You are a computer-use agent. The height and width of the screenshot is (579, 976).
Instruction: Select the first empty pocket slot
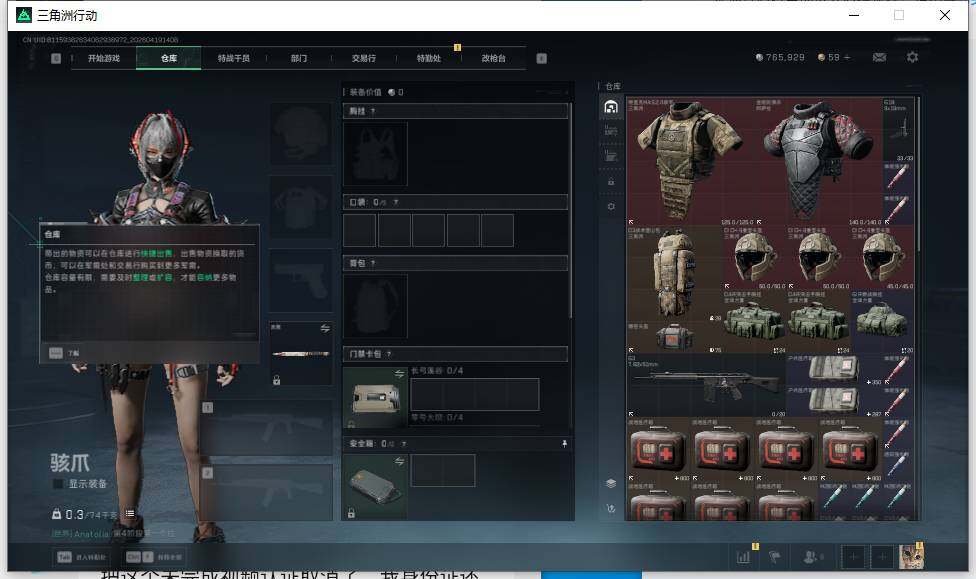click(360, 230)
